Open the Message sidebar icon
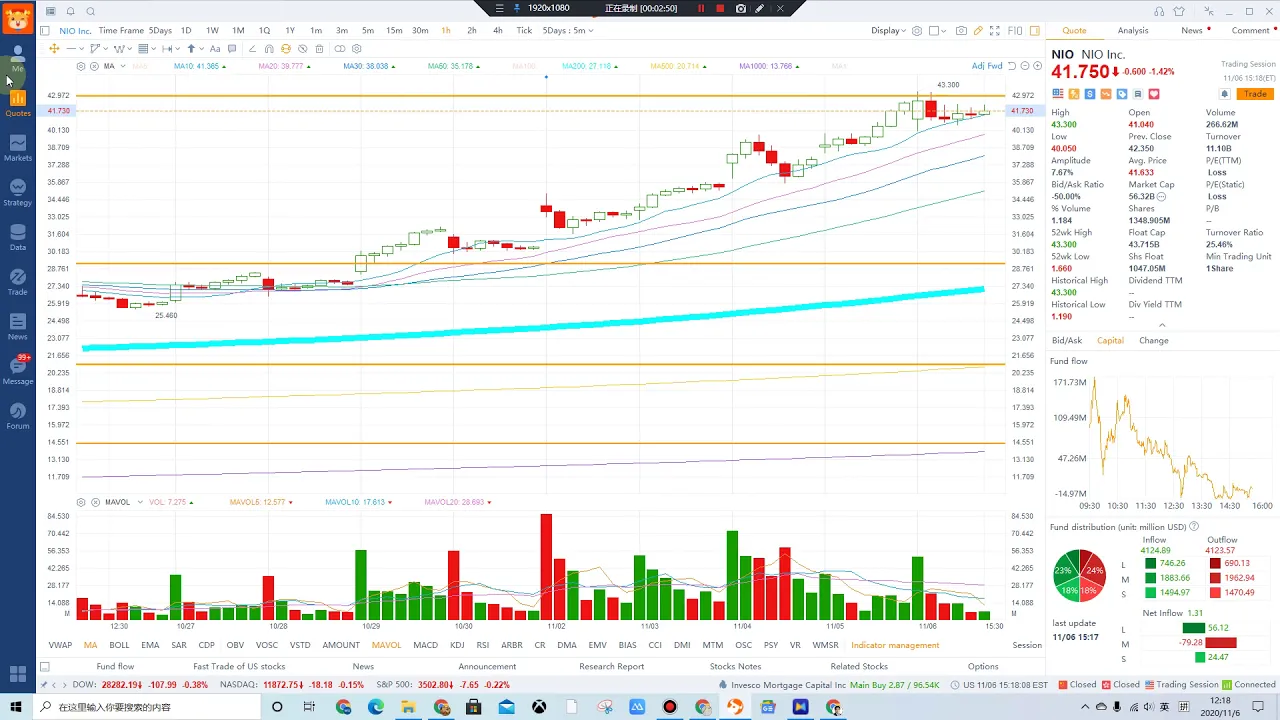This screenshot has height=720, width=1280. pos(18,370)
